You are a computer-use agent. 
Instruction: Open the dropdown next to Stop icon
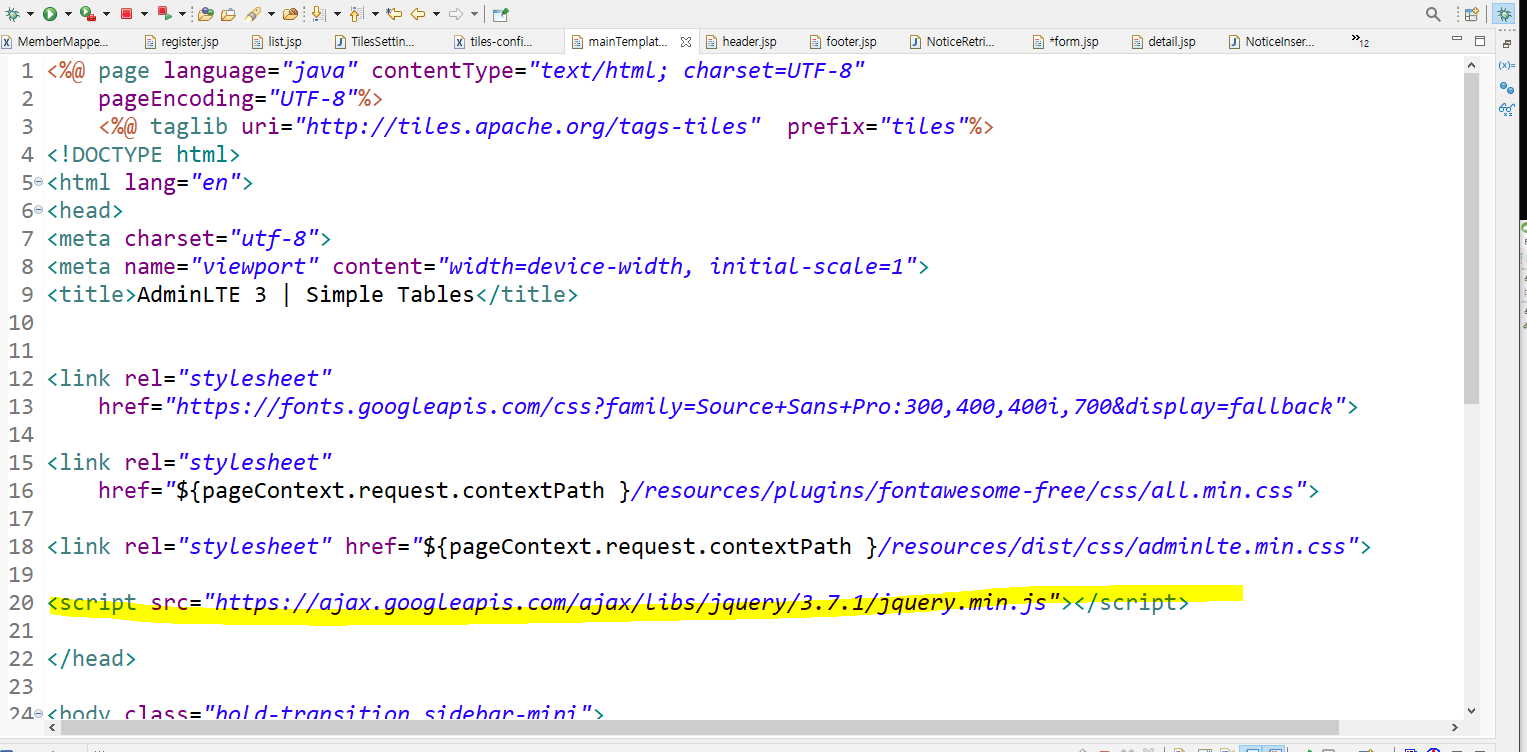coord(144,14)
